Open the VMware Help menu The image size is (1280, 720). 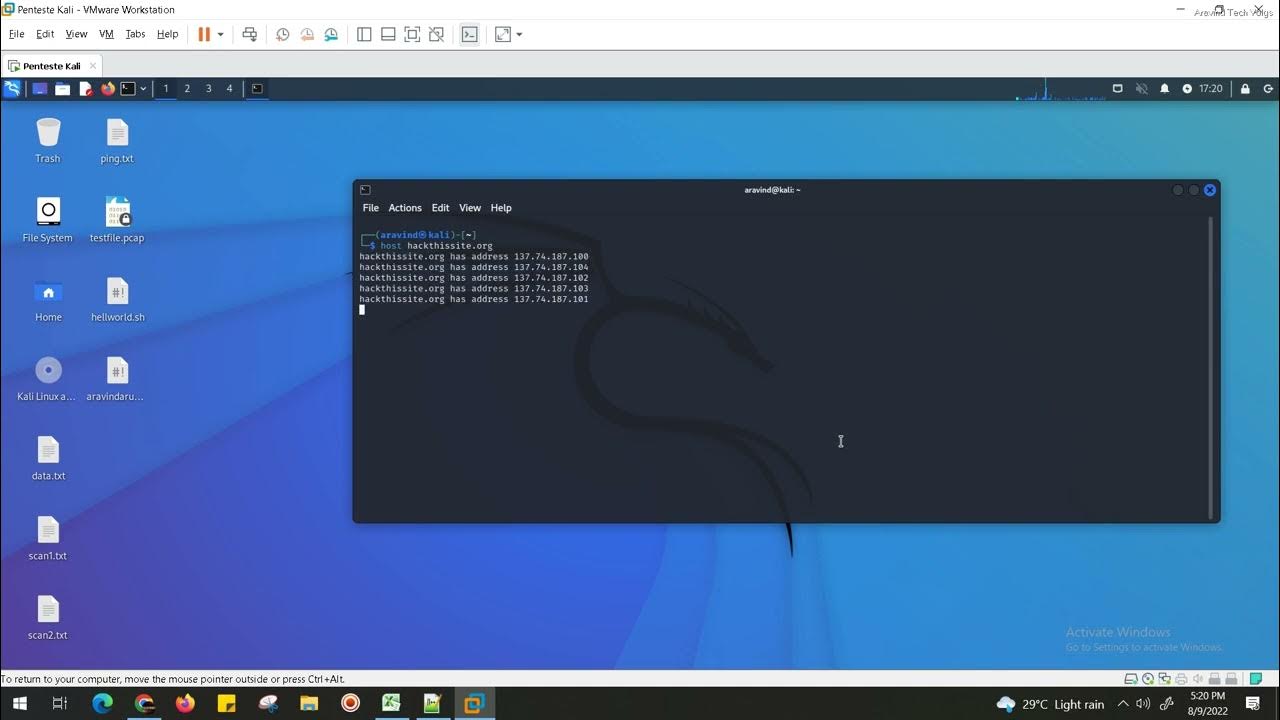[168, 34]
